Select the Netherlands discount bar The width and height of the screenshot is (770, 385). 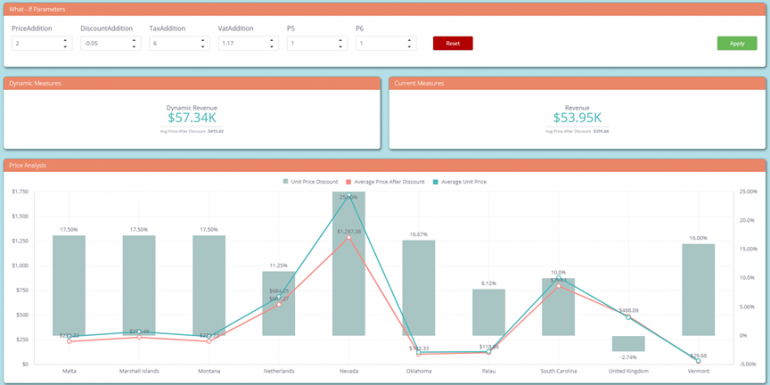pyautogui.click(x=279, y=303)
